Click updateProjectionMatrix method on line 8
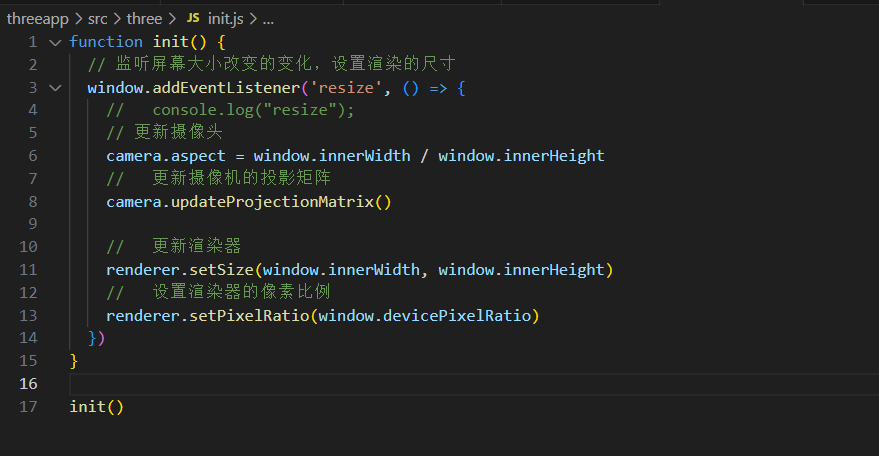 tap(272, 202)
